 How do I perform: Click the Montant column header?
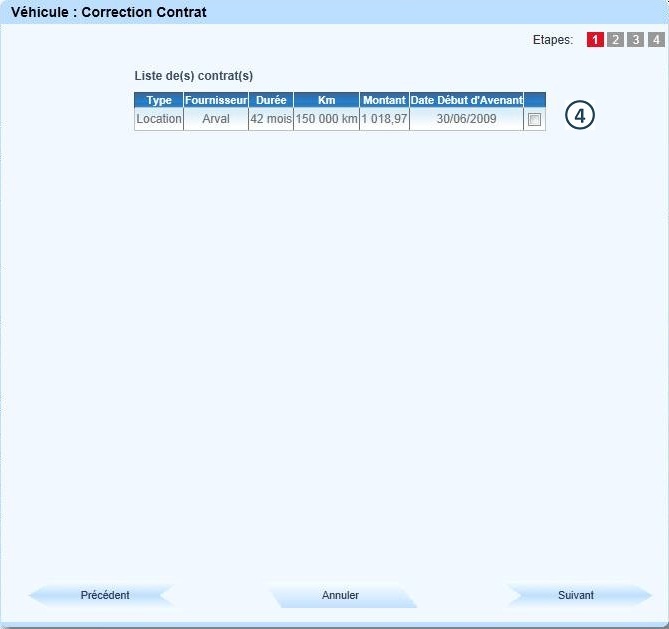coord(384,100)
